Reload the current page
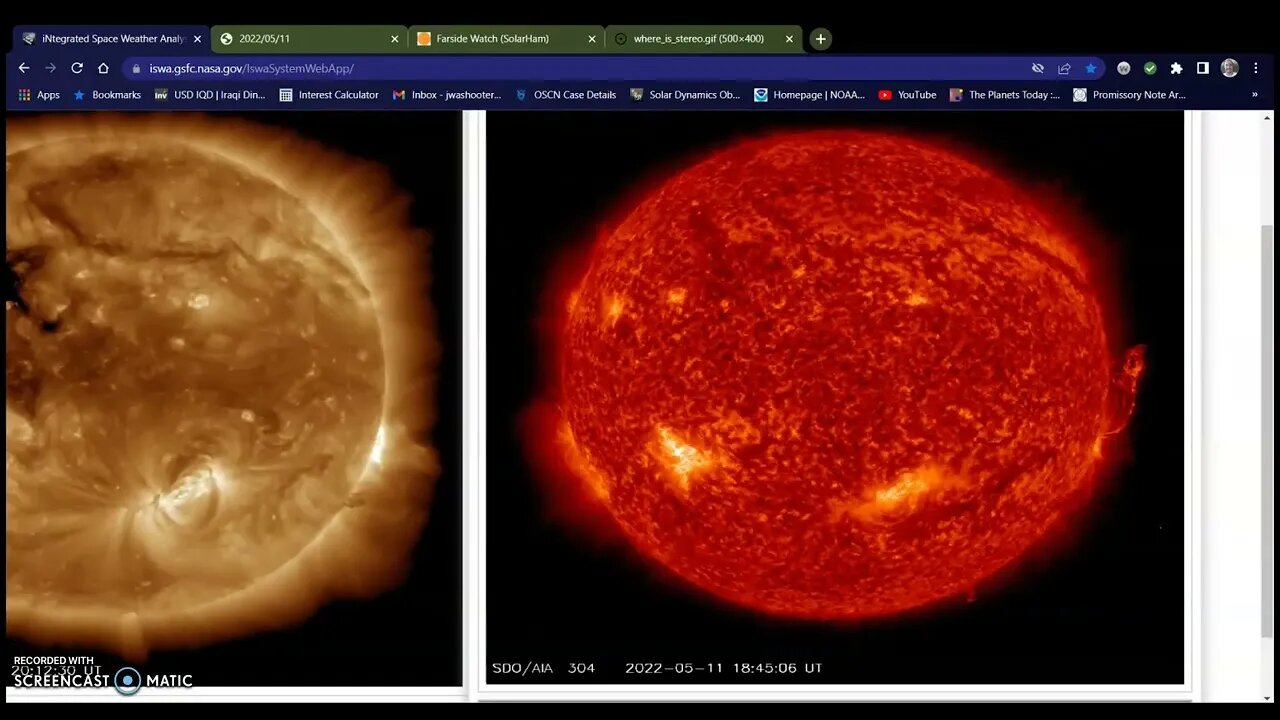Image resolution: width=1280 pixels, height=720 pixels. (x=77, y=68)
